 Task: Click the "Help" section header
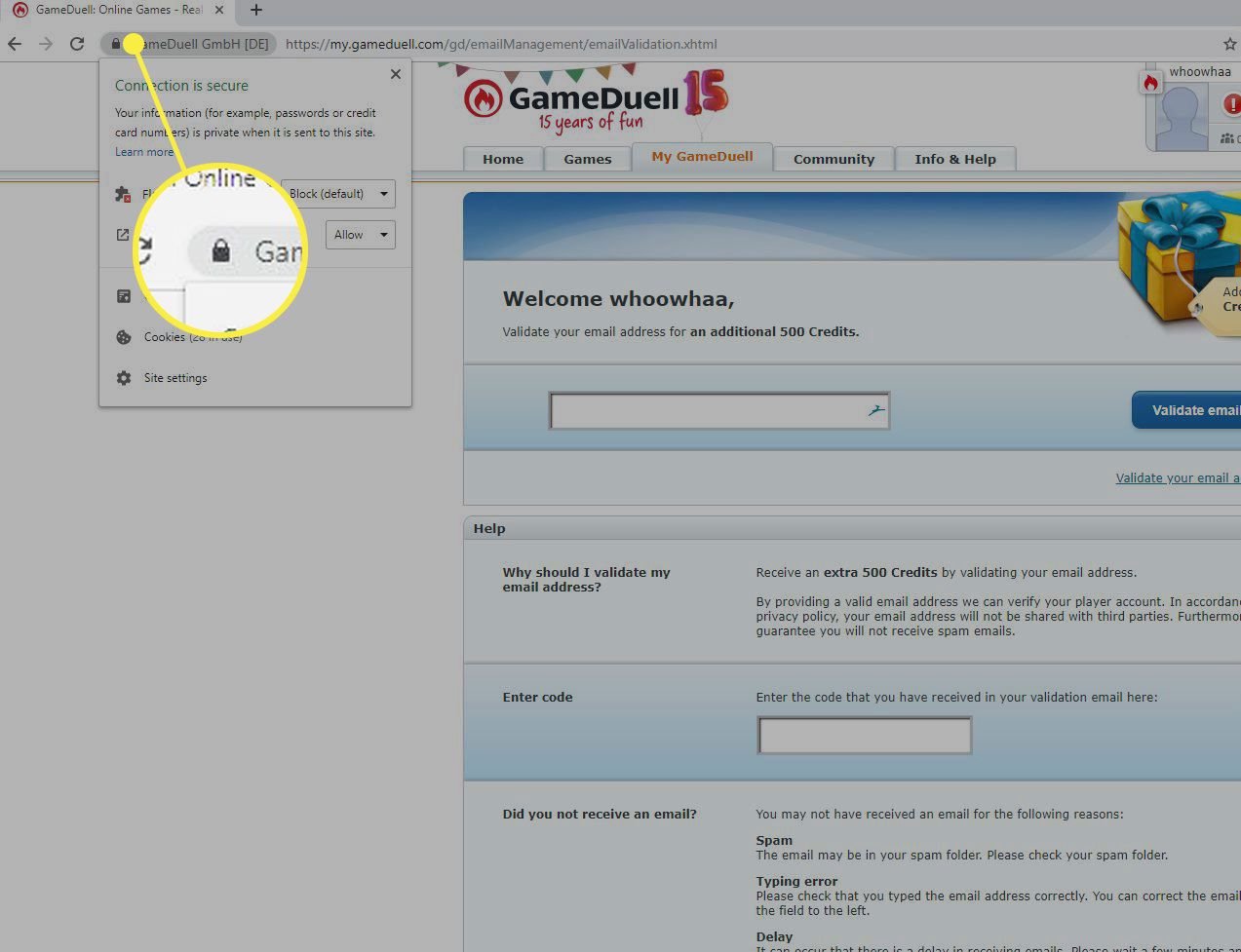point(489,528)
